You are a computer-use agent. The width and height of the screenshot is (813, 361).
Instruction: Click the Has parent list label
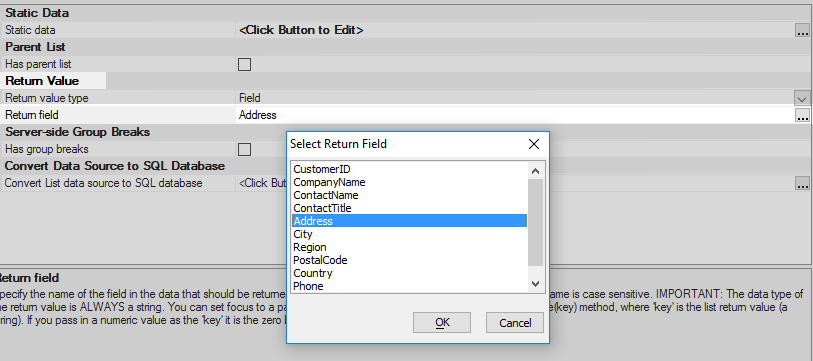[38, 64]
